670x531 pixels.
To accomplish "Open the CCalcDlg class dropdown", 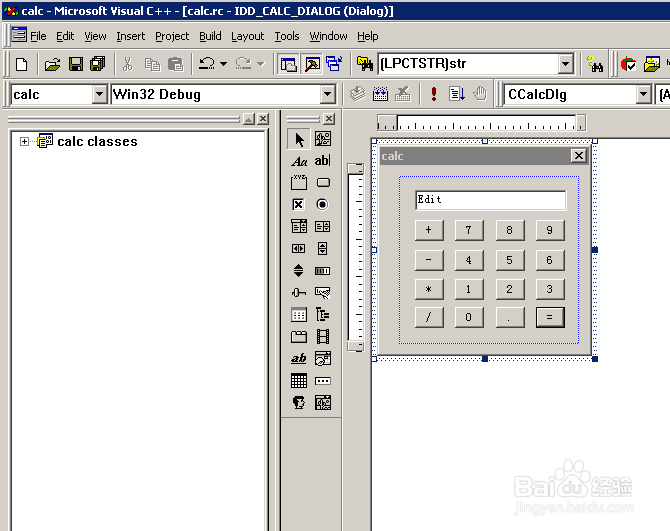I will [643, 94].
